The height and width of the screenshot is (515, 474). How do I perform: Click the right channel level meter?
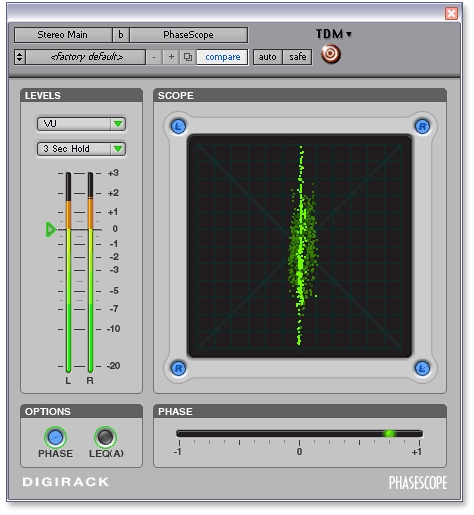[x=90, y=272]
